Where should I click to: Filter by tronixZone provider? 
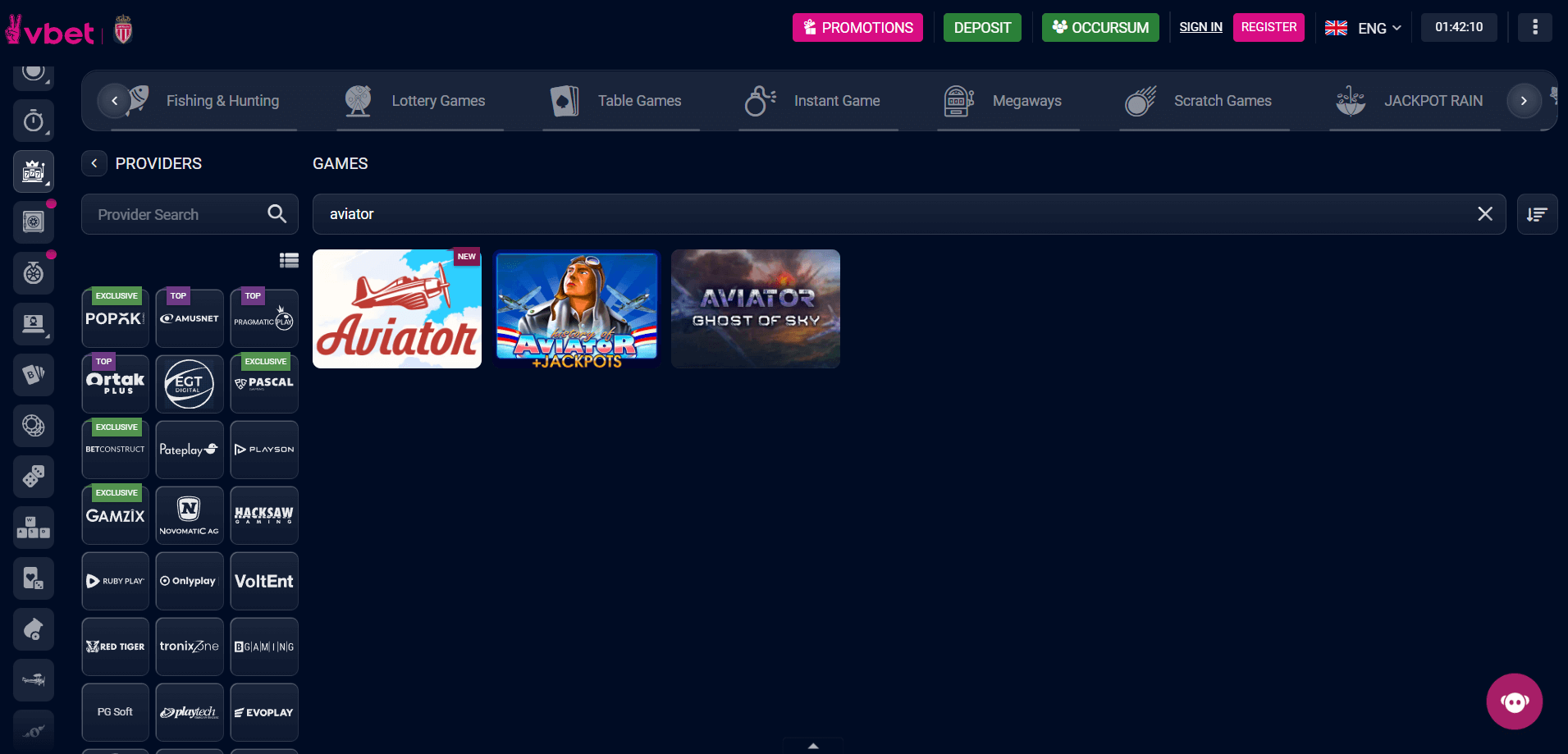point(190,647)
